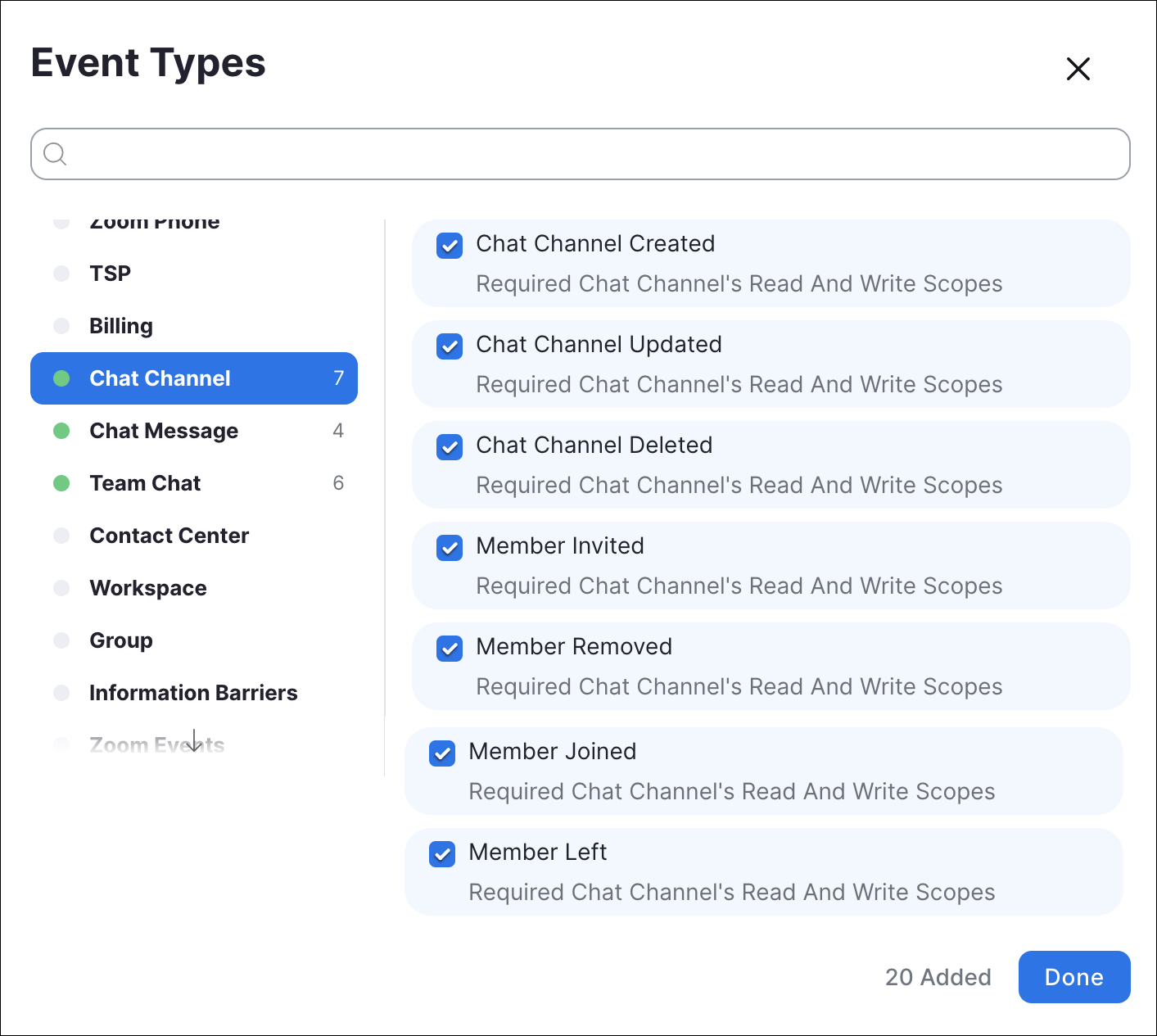
Task: Uncheck the Member Joined checkbox
Action: click(x=442, y=753)
